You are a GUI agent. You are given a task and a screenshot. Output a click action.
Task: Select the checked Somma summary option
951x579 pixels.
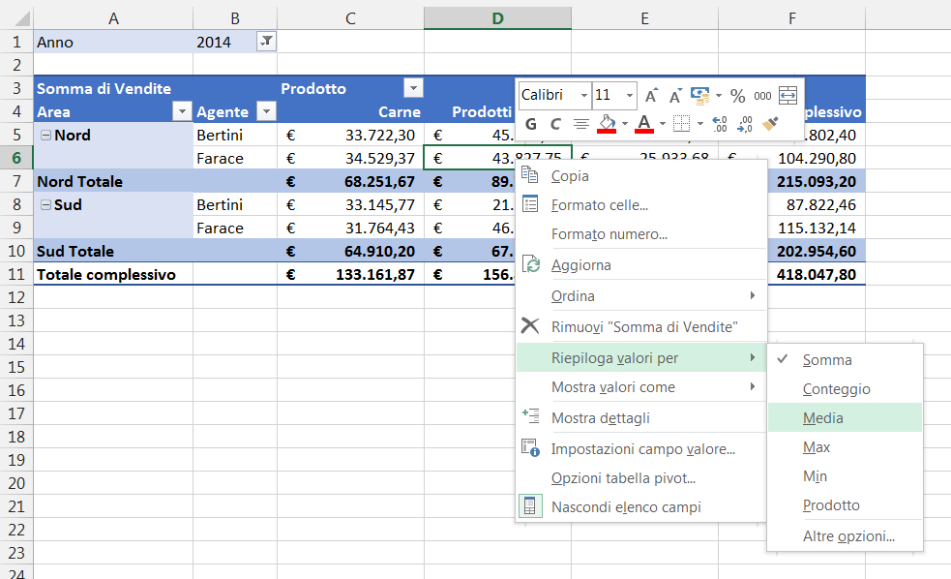click(x=827, y=360)
